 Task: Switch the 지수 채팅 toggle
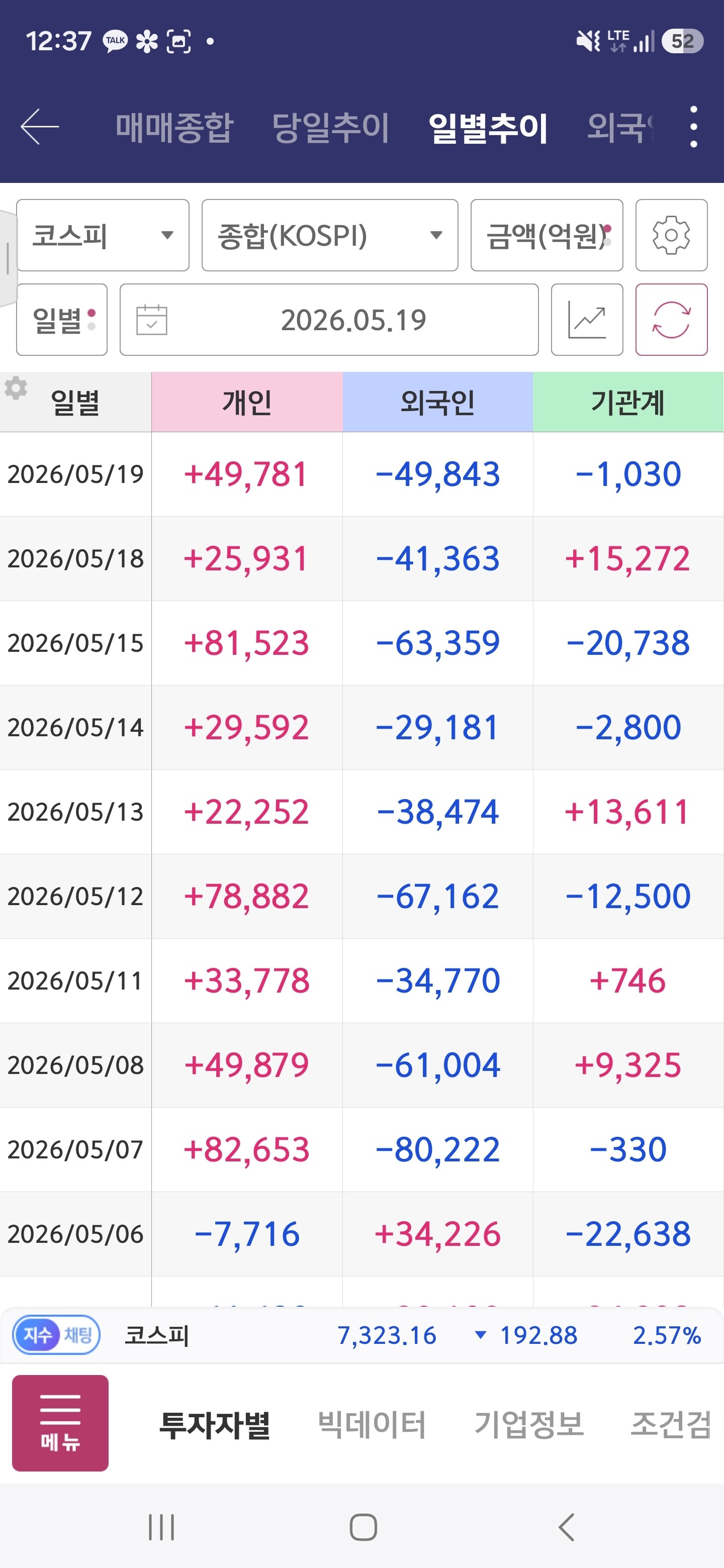pyautogui.click(x=56, y=1335)
